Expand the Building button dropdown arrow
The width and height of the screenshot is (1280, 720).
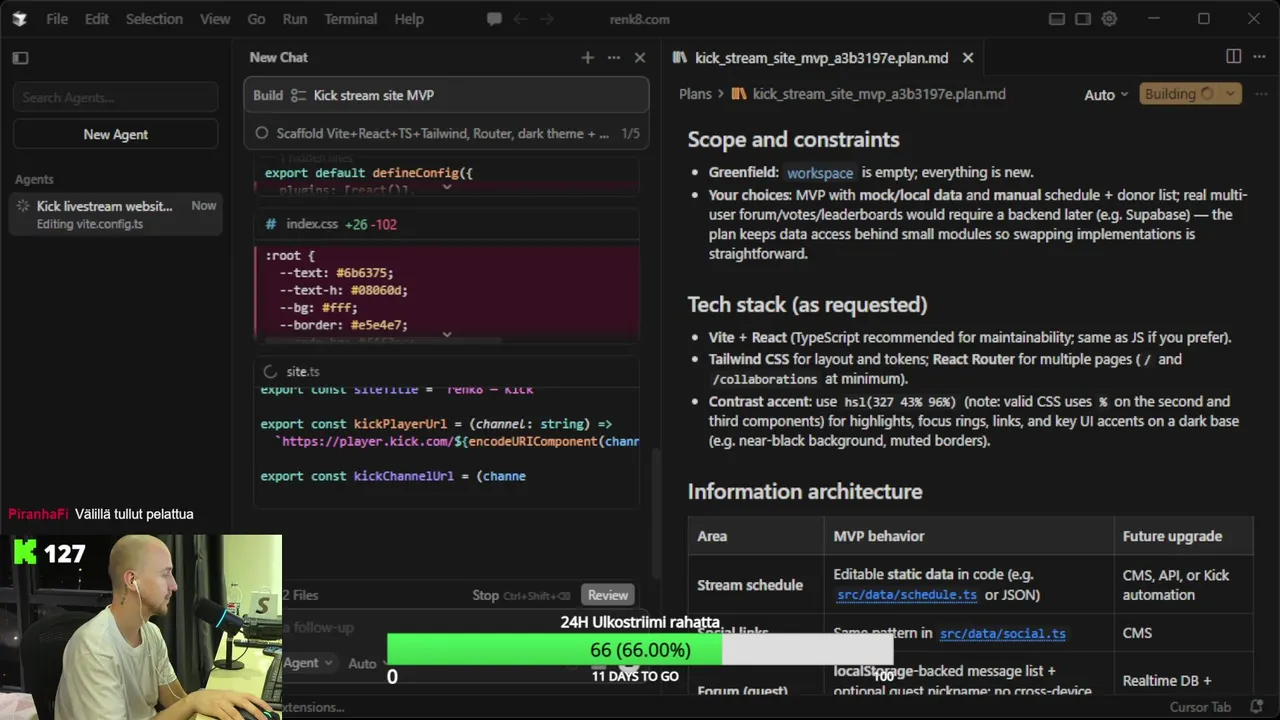(1230, 94)
